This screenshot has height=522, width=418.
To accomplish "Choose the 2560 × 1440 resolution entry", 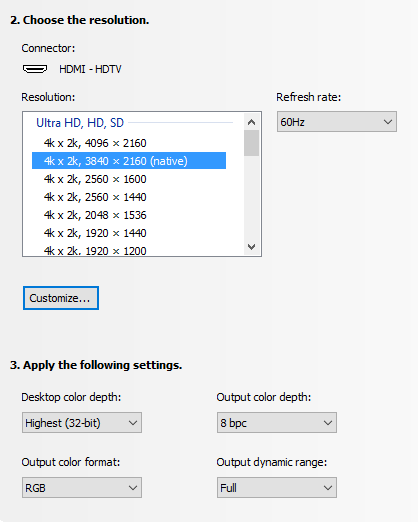I will click(129, 197).
